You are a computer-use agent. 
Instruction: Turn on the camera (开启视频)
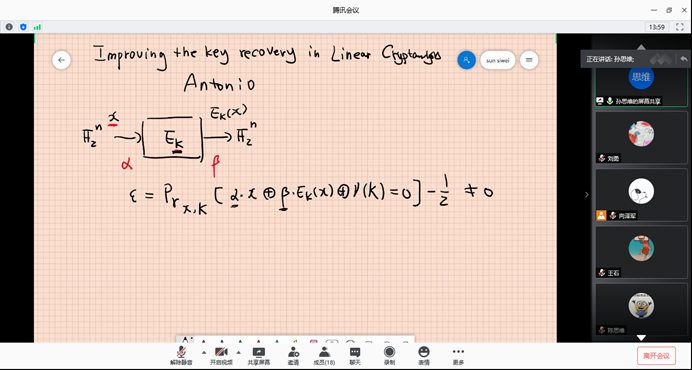click(x=221, y=356)
